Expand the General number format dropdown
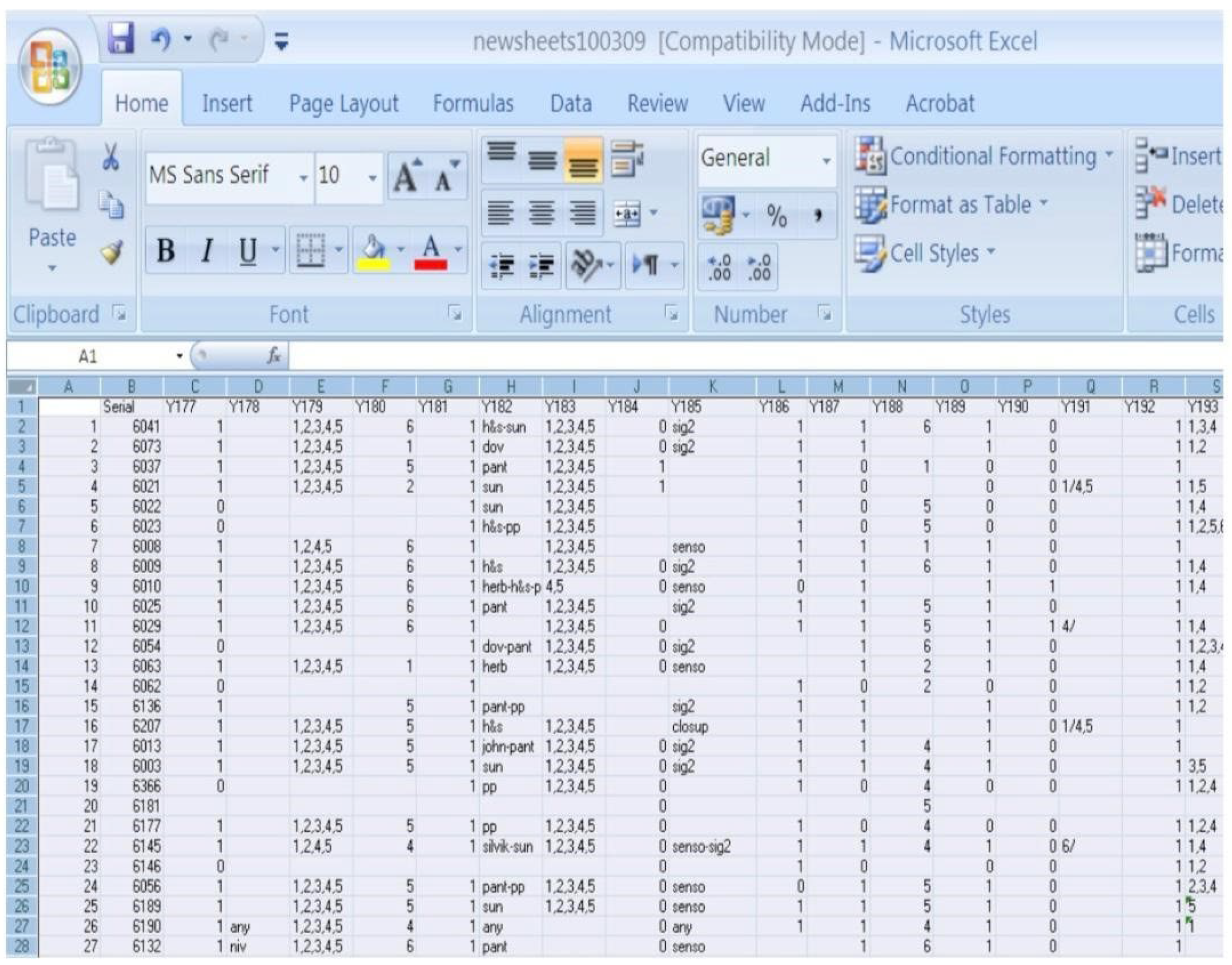This screenshot has width=1232, height=965. coord(826,161)
